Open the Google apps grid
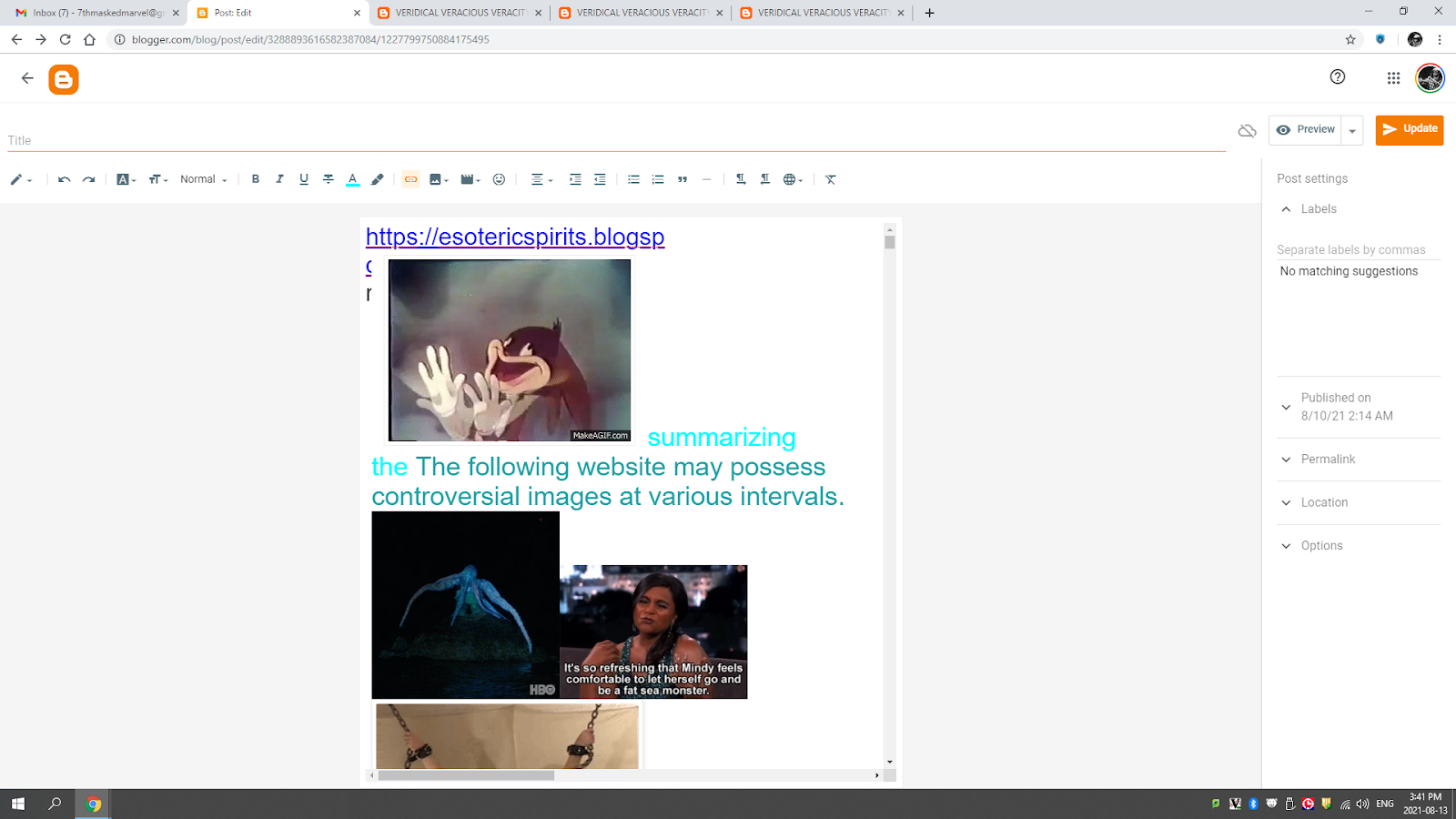Screen dimensions: 1456x819 point(1393,78)
